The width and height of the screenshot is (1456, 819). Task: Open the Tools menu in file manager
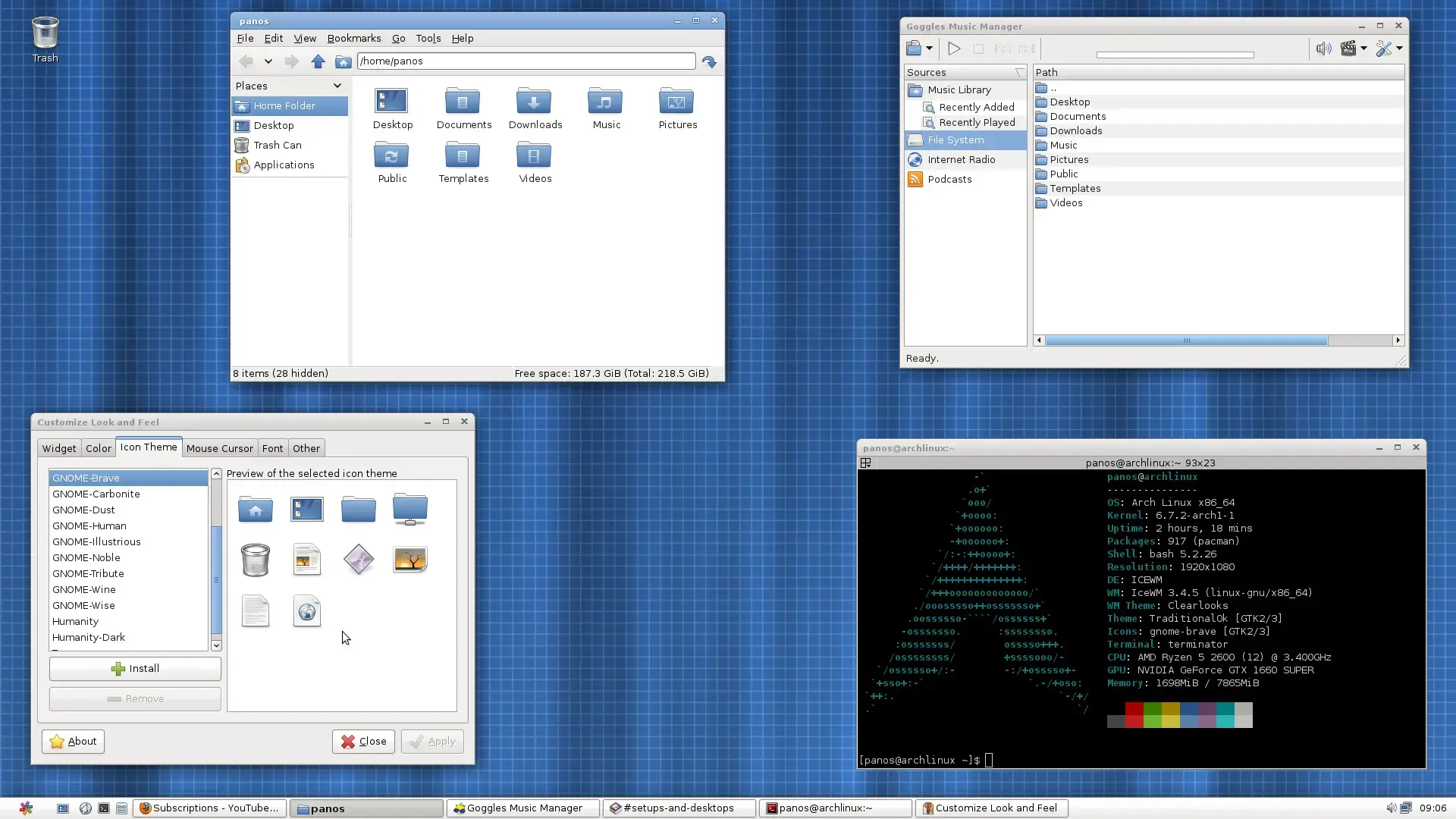pos(428,38)
